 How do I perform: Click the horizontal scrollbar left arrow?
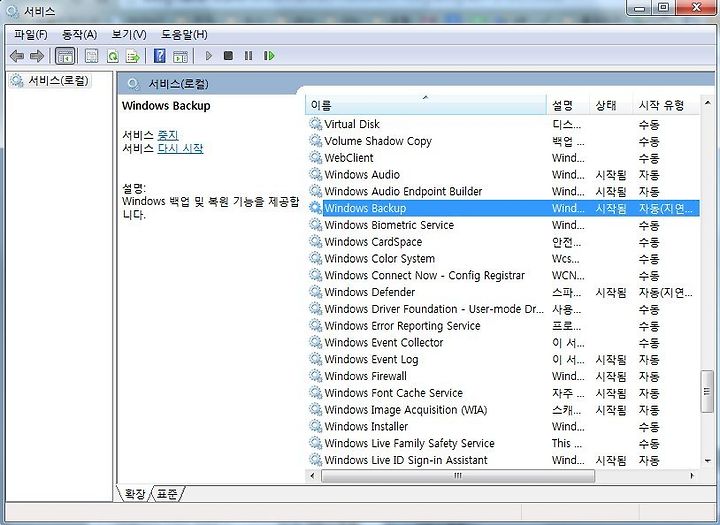pos(312,476)
